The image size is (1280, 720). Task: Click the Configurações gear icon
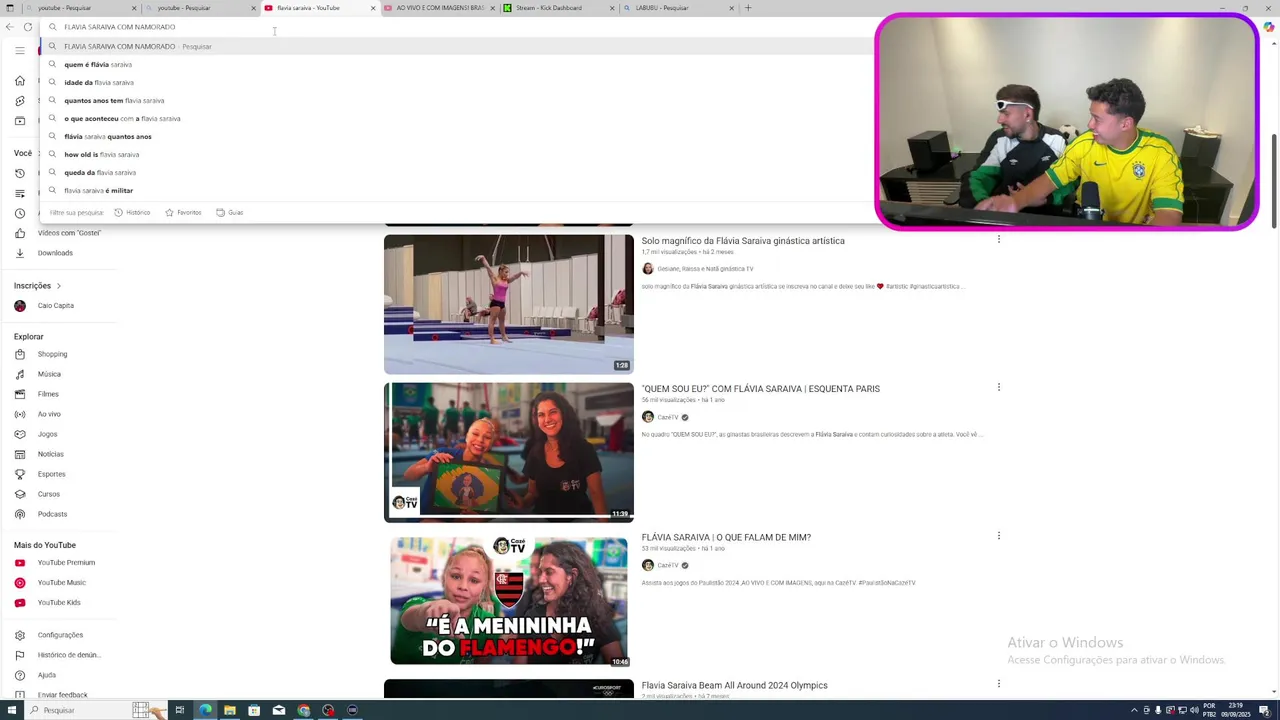coord(20,635)
